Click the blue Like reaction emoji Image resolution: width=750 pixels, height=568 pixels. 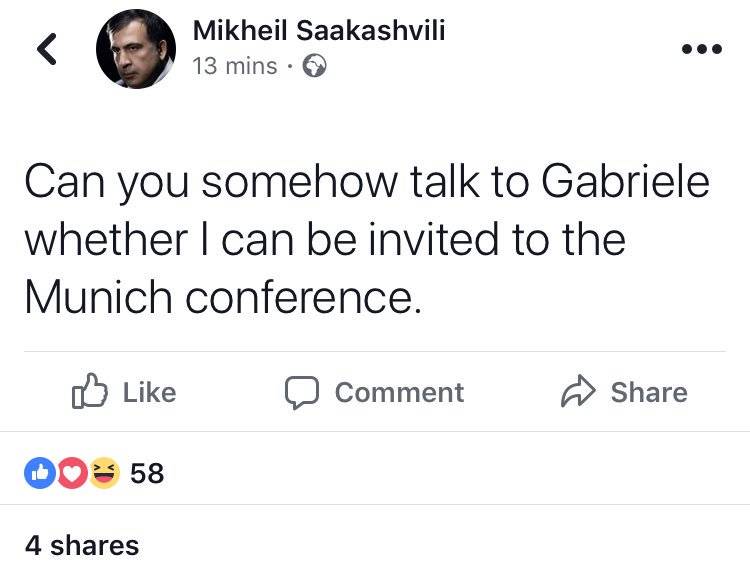click(38, 472)
